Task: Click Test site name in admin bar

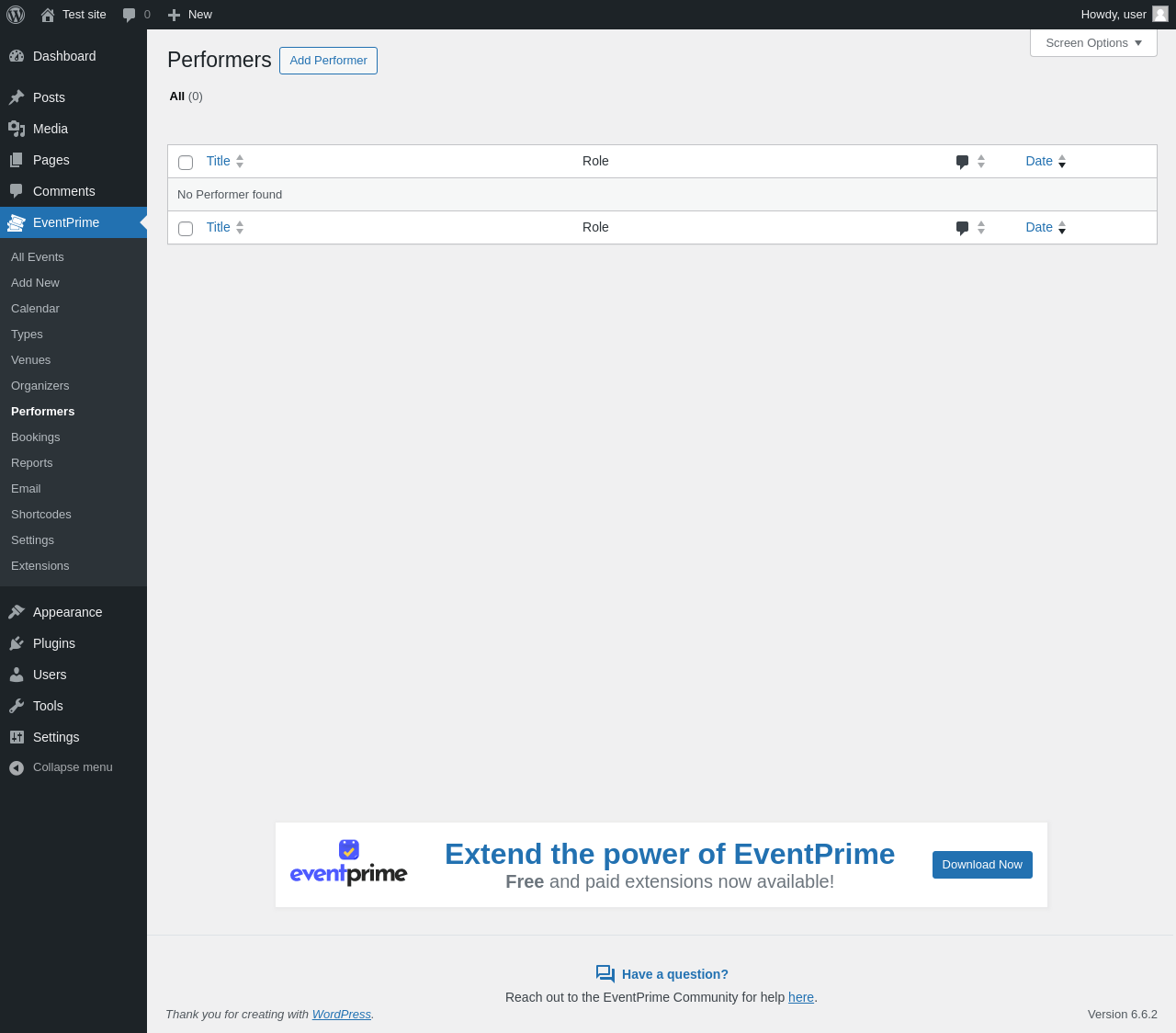Action: pyautogui.click(x=85, y=15)
